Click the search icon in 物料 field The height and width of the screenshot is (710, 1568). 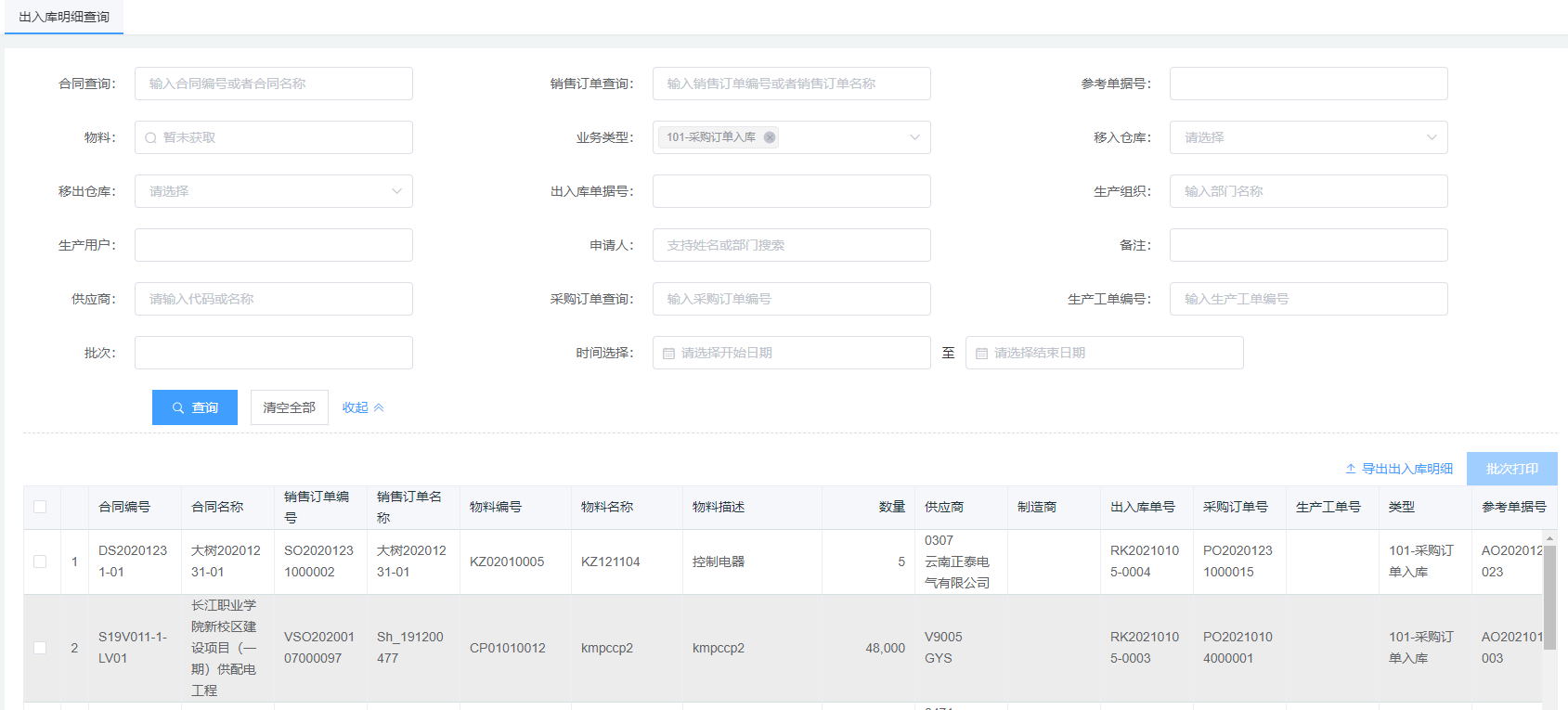[x=151, y=138]
